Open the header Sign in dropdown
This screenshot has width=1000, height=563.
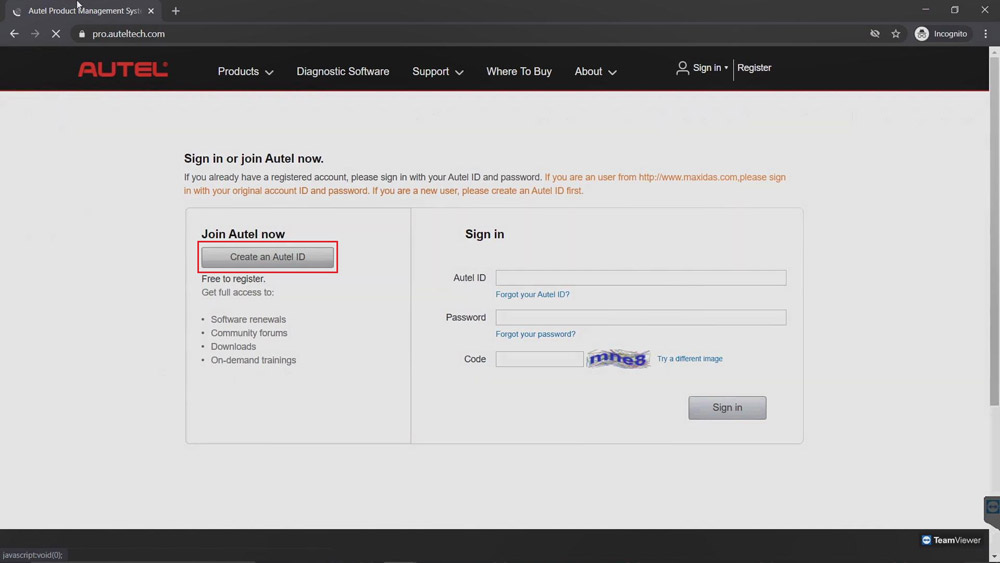[x=710, y=68]
